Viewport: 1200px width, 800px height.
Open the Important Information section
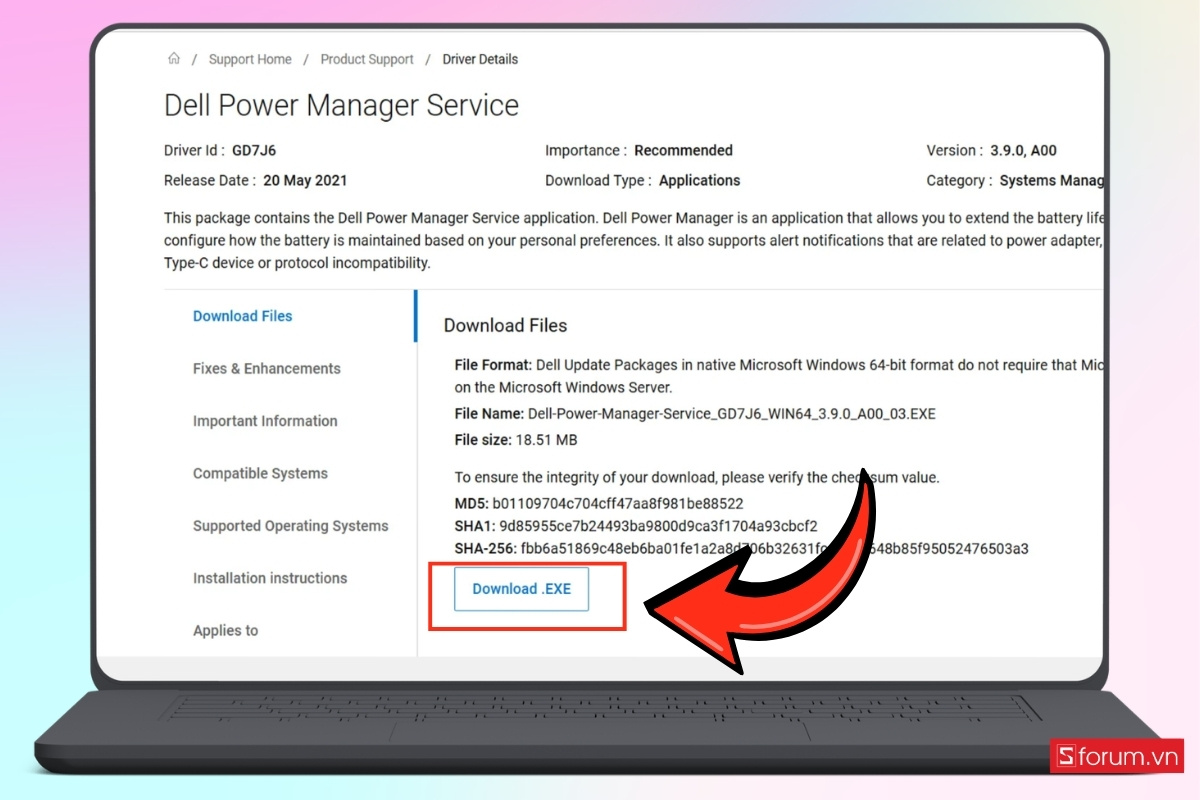265,421
